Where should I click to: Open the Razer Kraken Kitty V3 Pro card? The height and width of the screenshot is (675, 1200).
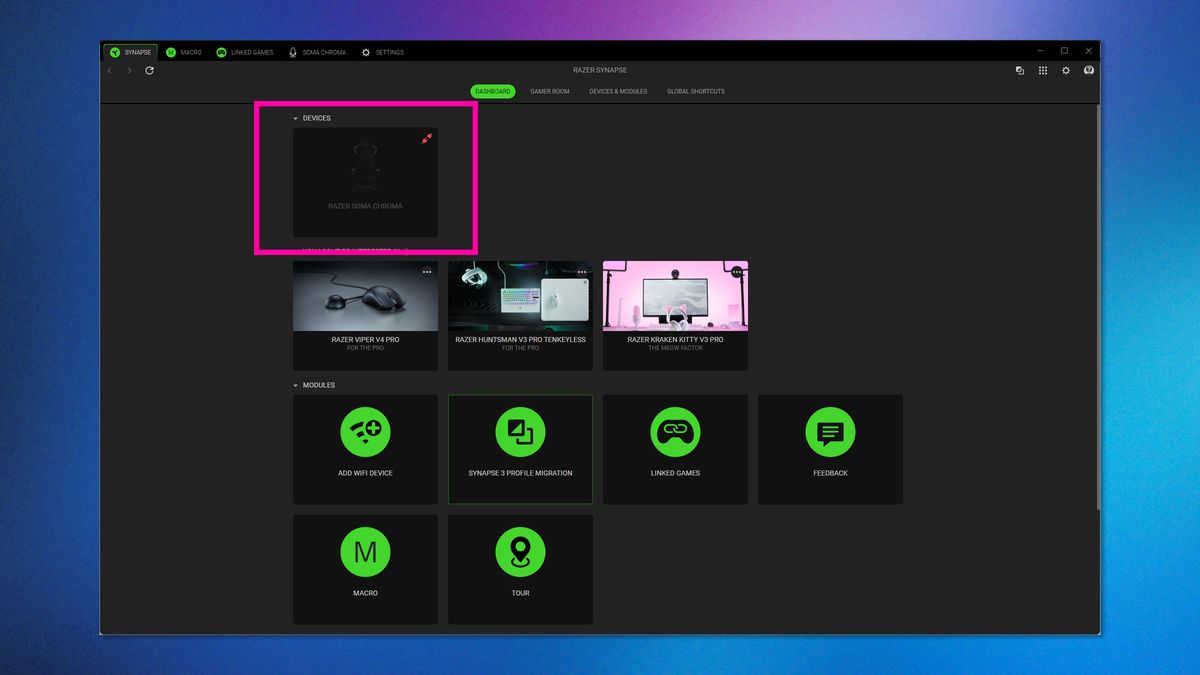click(675, 316)
